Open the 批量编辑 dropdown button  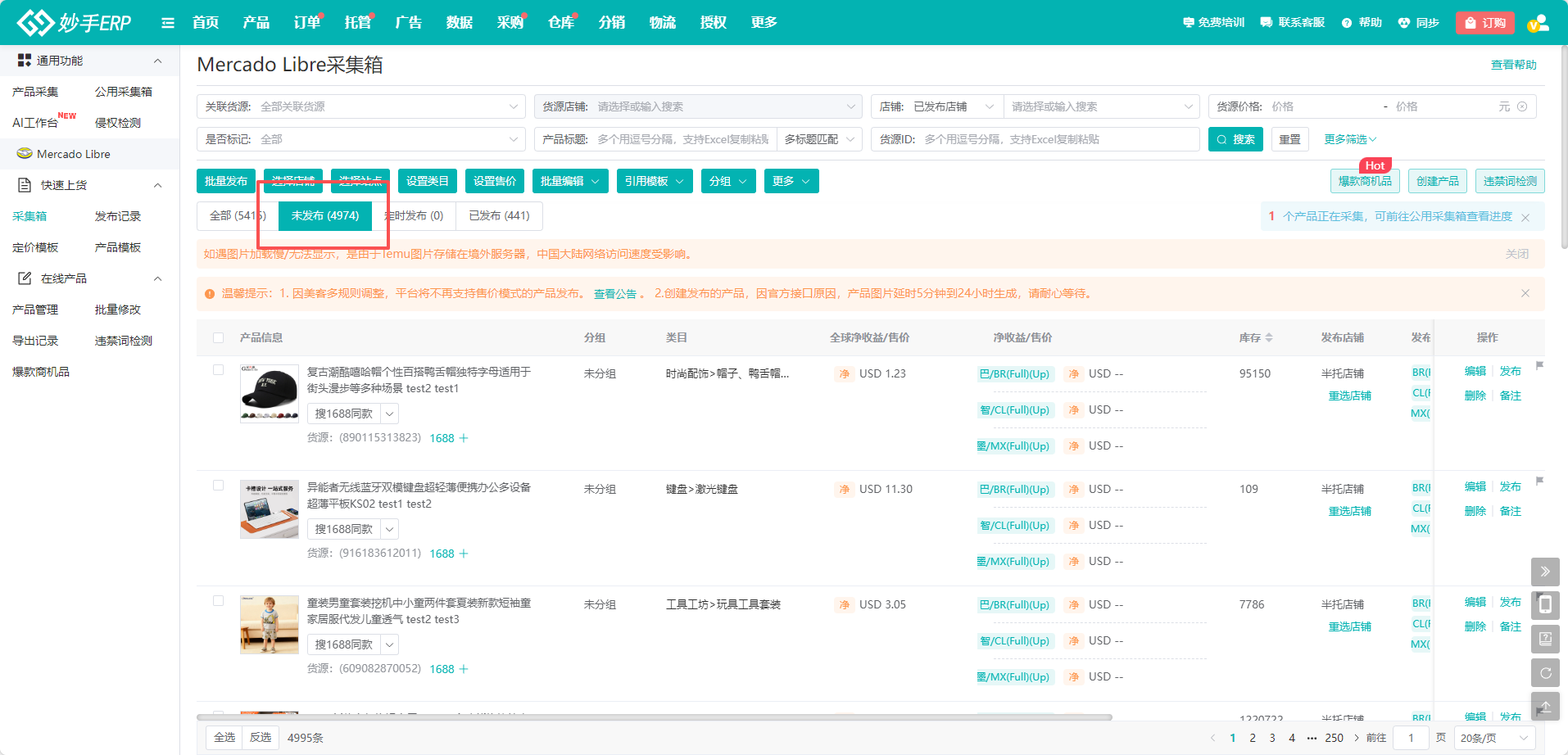pos(570,181)
